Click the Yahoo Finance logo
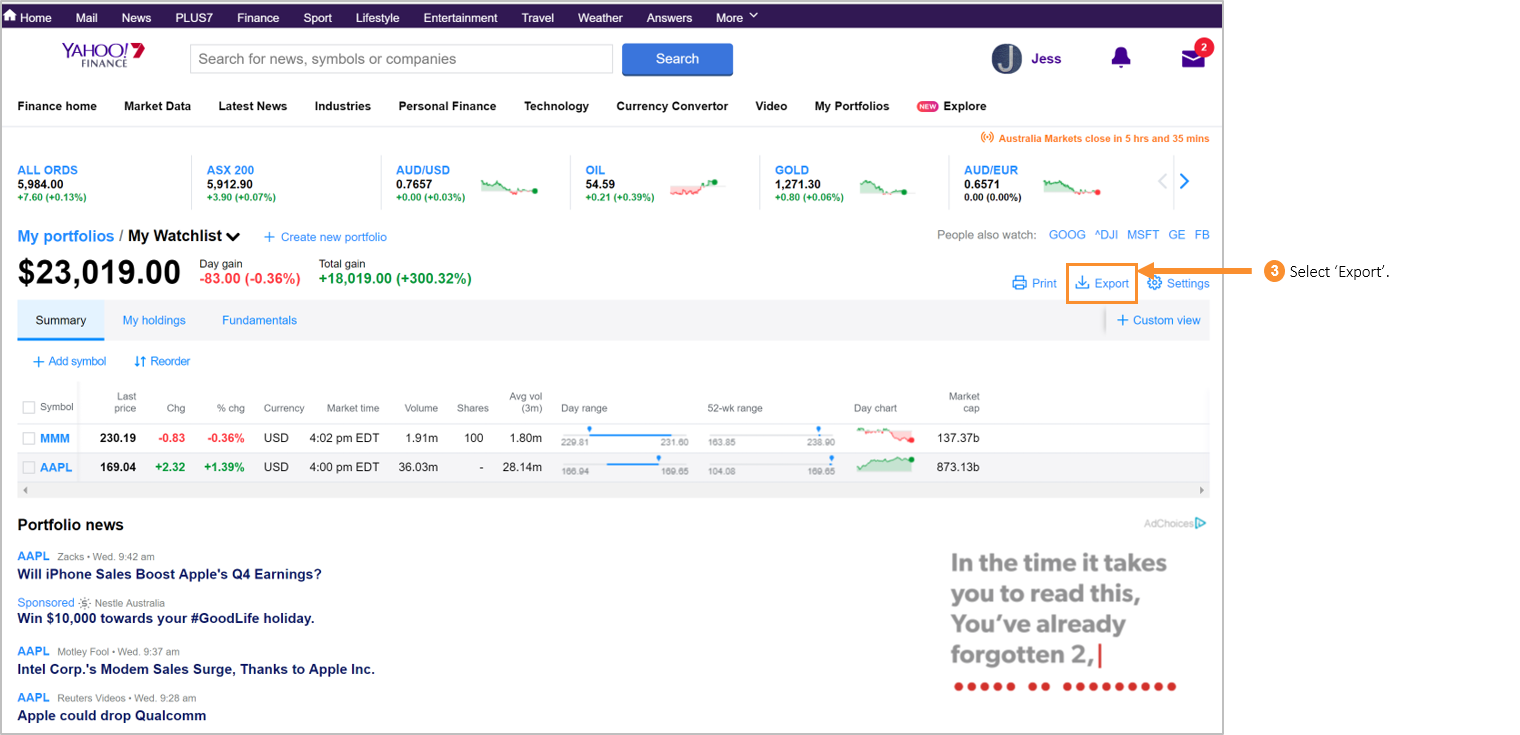The width and height of the screenshot is (1520, 735). pyautogui.click(x=103, y=55)
